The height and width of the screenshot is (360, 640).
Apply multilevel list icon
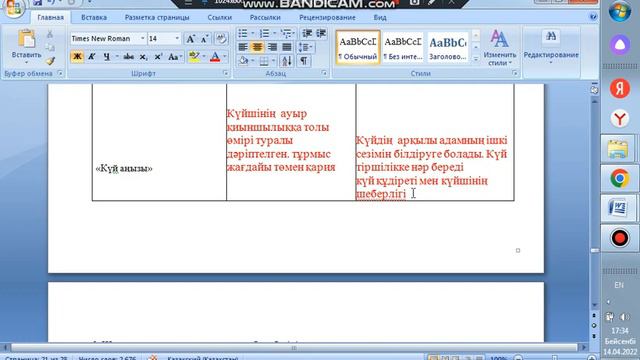286,33
